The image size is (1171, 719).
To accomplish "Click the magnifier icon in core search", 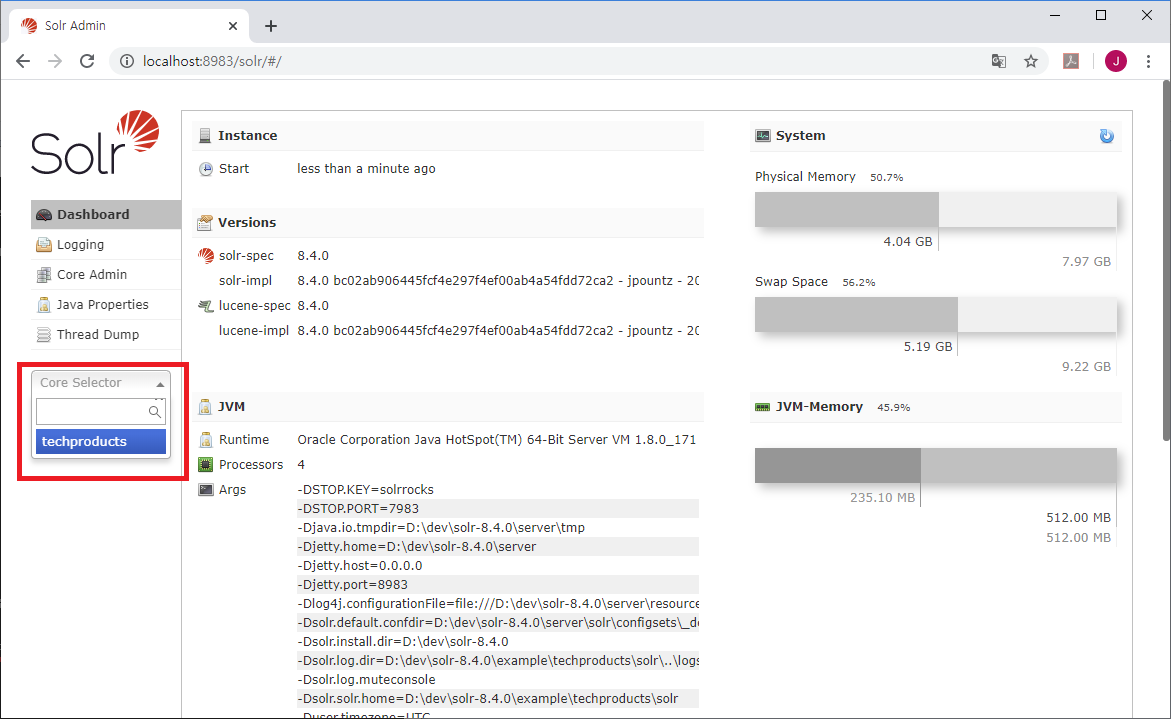I will click(x=155, y=411).
